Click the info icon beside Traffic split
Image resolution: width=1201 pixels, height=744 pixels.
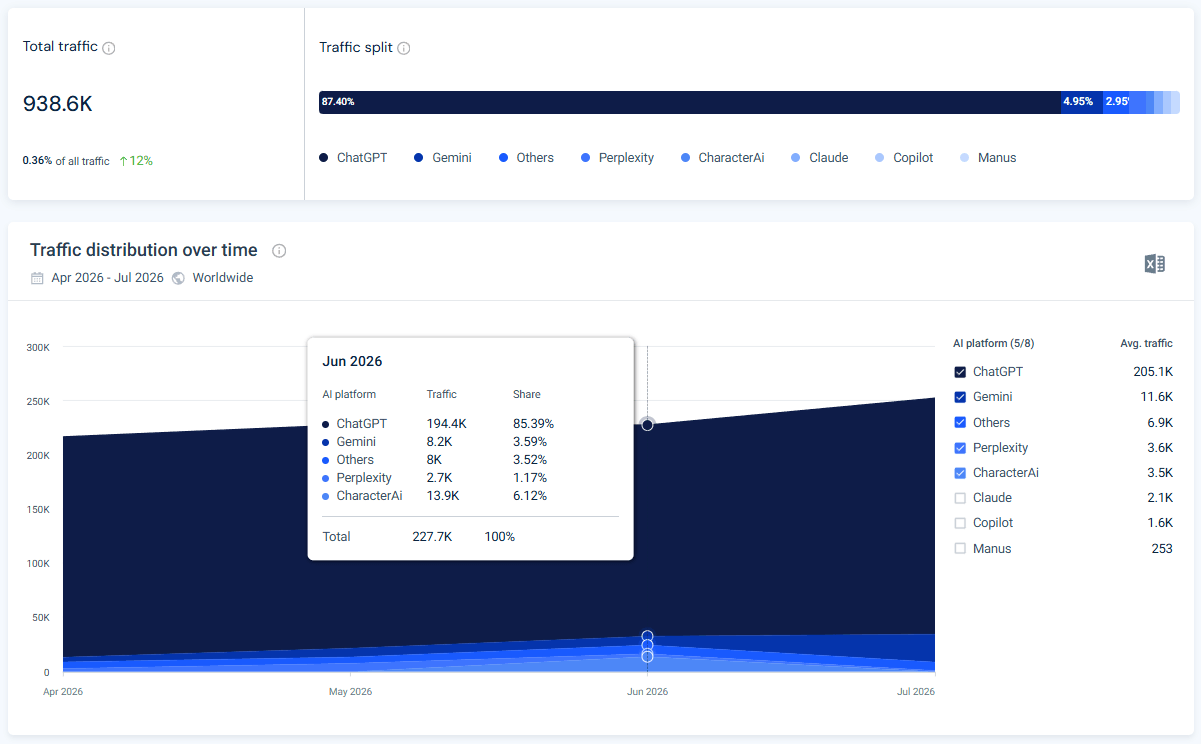[404, 48]
